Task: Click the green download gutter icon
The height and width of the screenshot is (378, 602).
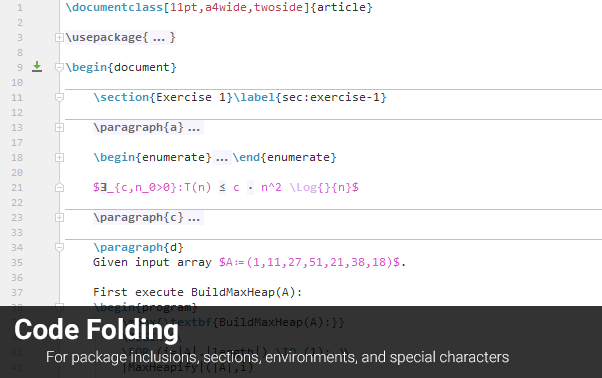Action: point(37,67)
